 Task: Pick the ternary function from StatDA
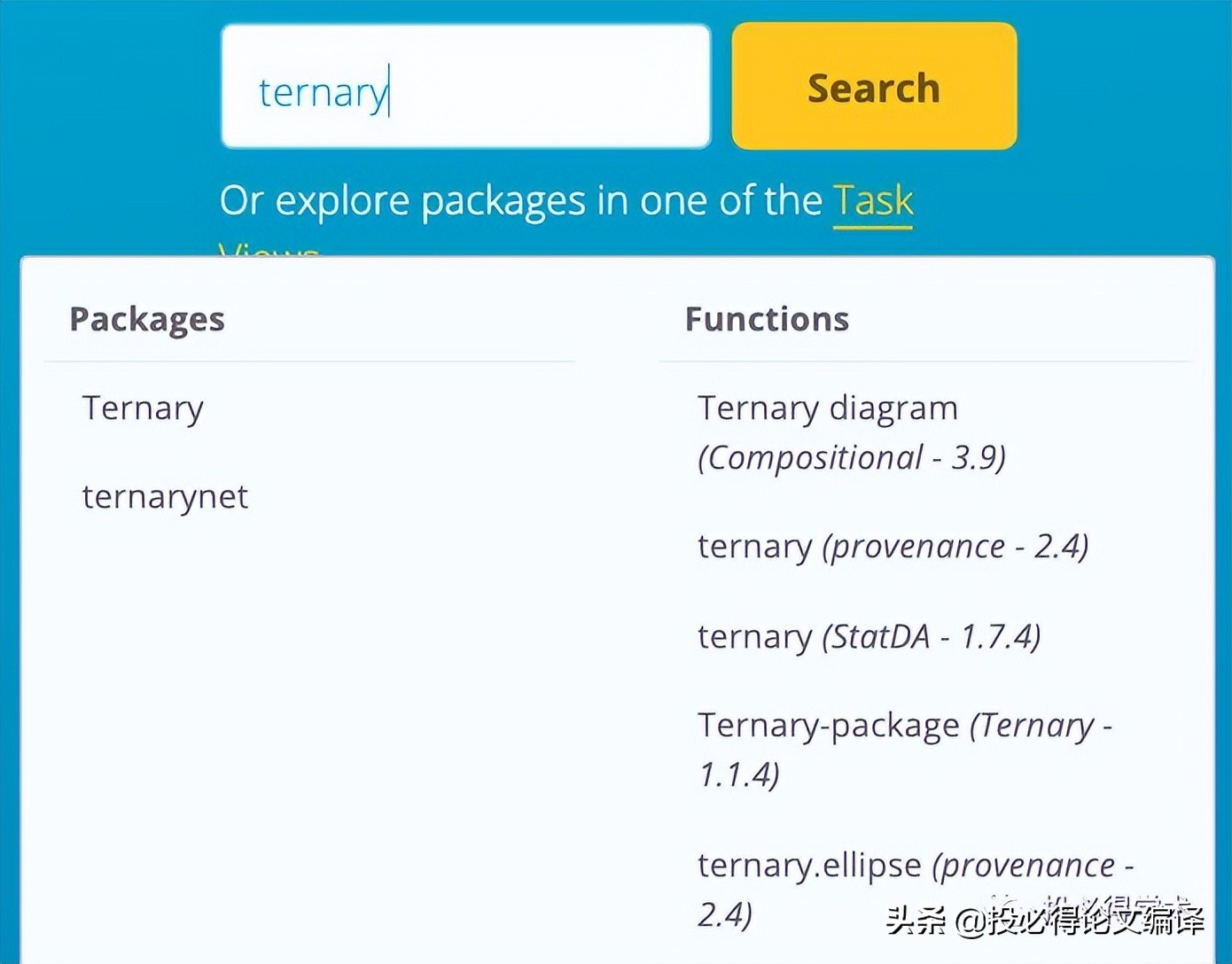(x=753, y=637)
